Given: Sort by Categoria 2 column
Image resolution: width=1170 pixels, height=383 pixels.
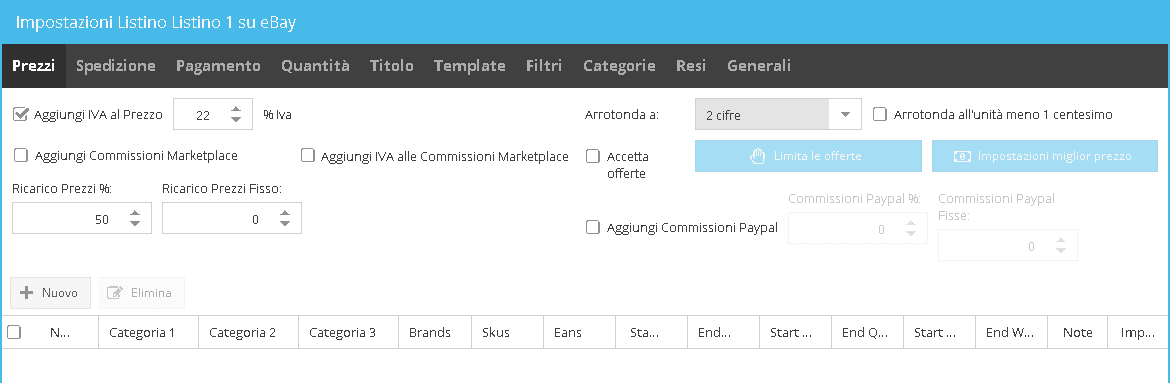Looking at the screenshot, I should (248, 332).
